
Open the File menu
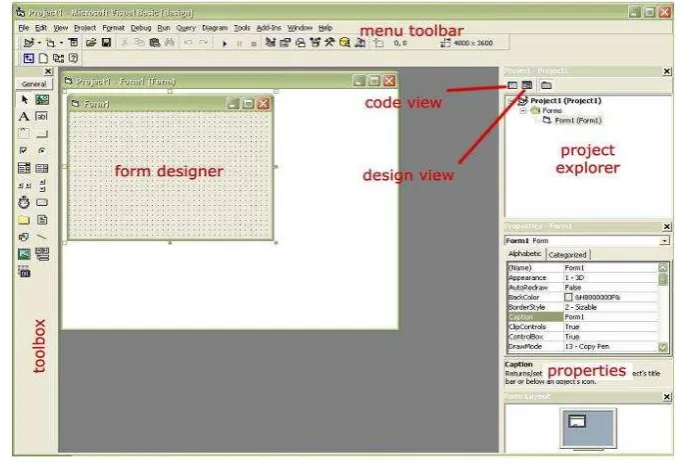click(x=24, y=28)
